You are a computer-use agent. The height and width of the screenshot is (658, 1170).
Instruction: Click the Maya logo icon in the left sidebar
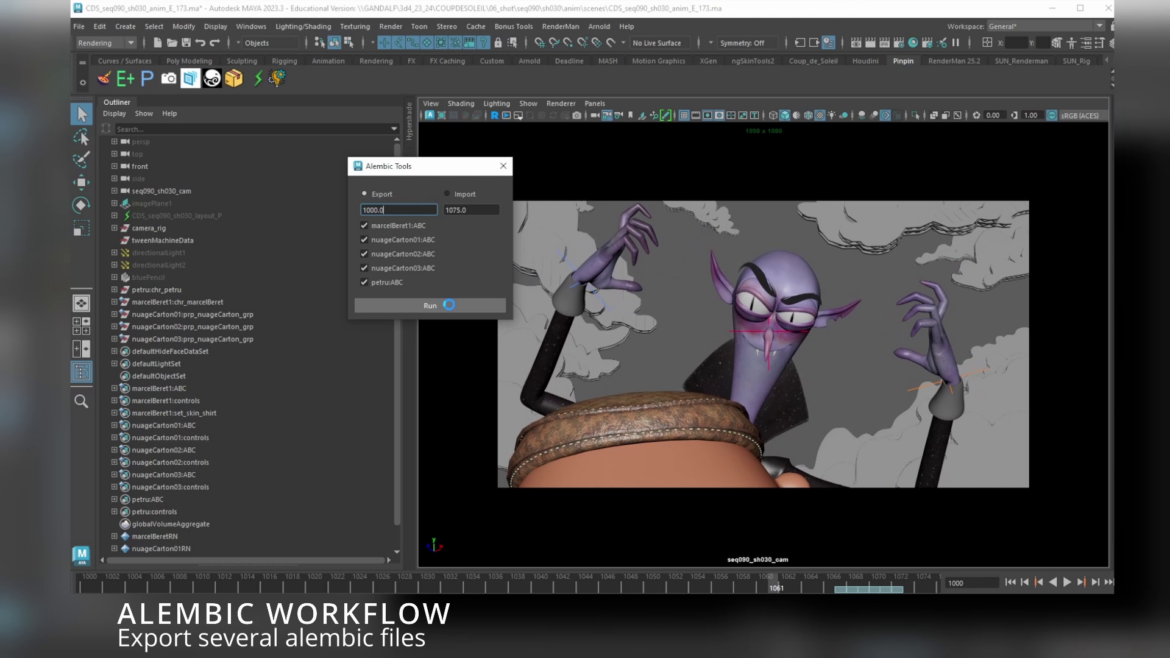pyautogui.click(x=81, y=555)
